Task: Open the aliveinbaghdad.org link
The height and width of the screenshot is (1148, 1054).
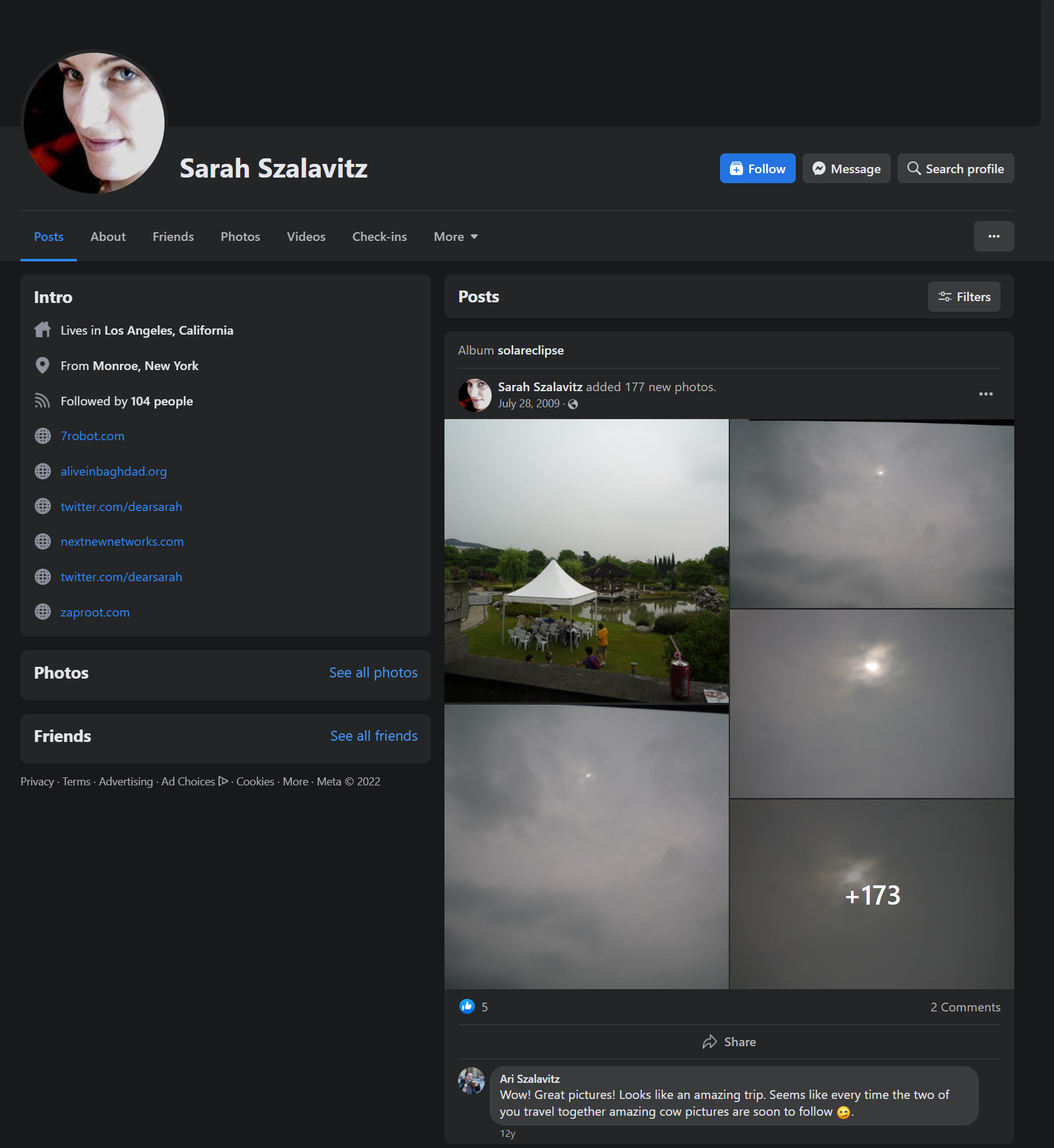Action: coord(113,471)
